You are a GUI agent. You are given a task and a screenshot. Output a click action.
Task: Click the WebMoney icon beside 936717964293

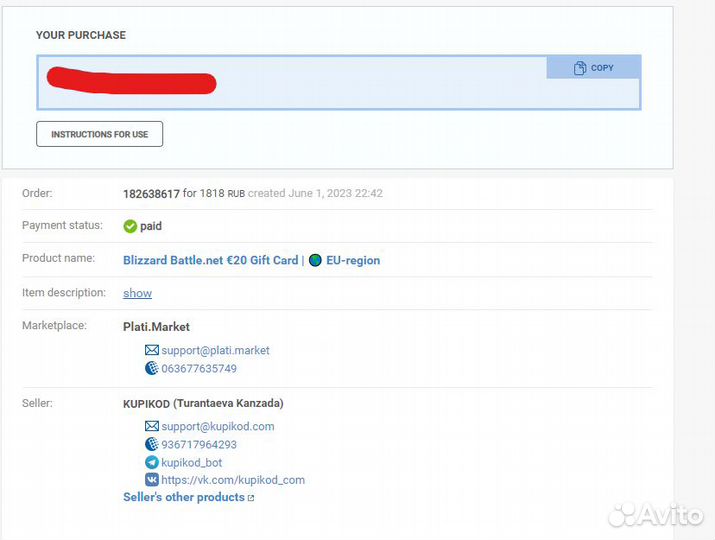coord(152,445)
